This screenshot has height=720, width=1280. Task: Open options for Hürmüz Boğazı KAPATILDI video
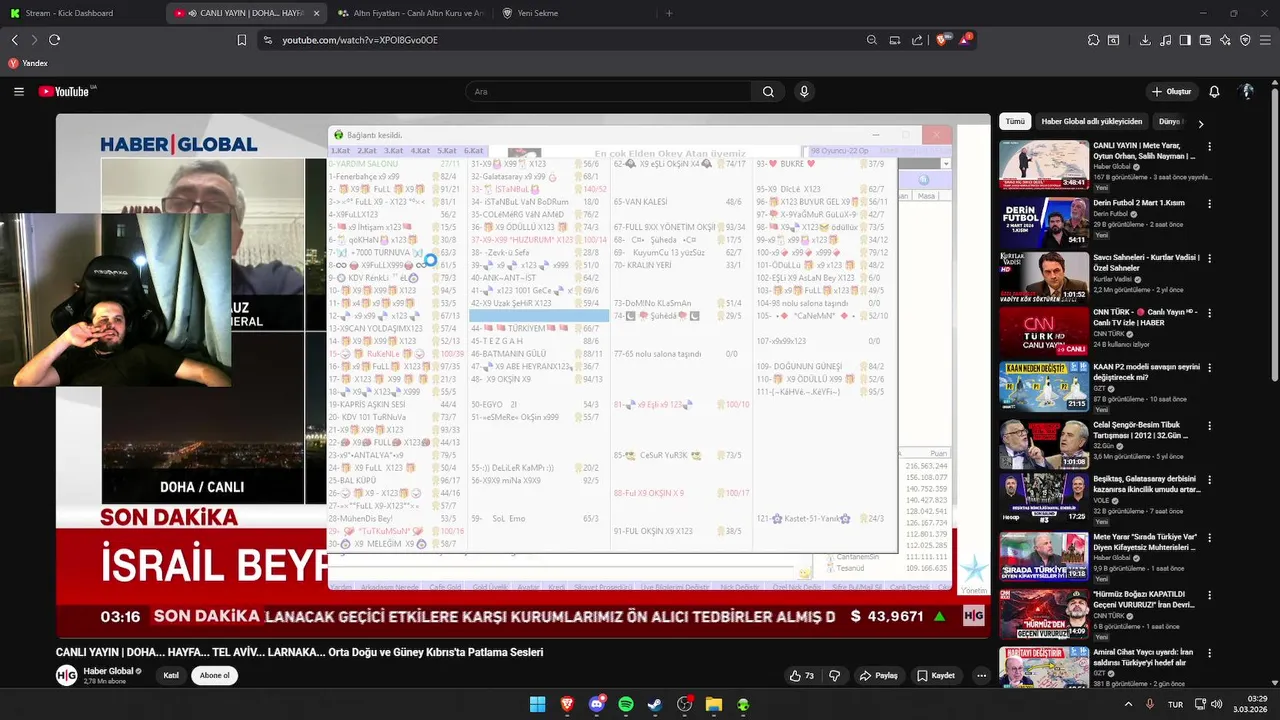1209,594
